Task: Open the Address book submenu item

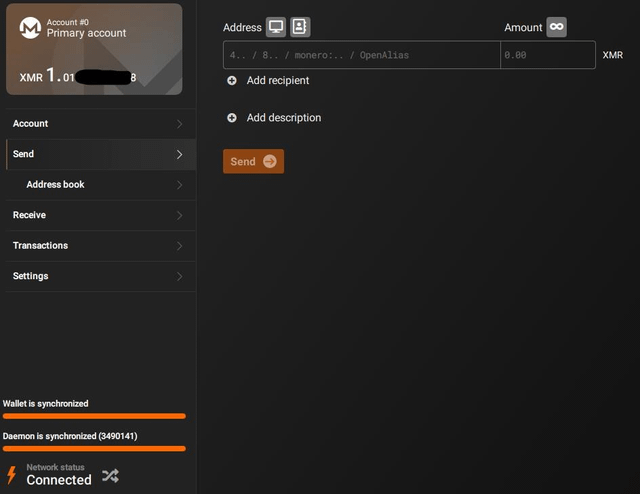Action: [101, 185]
